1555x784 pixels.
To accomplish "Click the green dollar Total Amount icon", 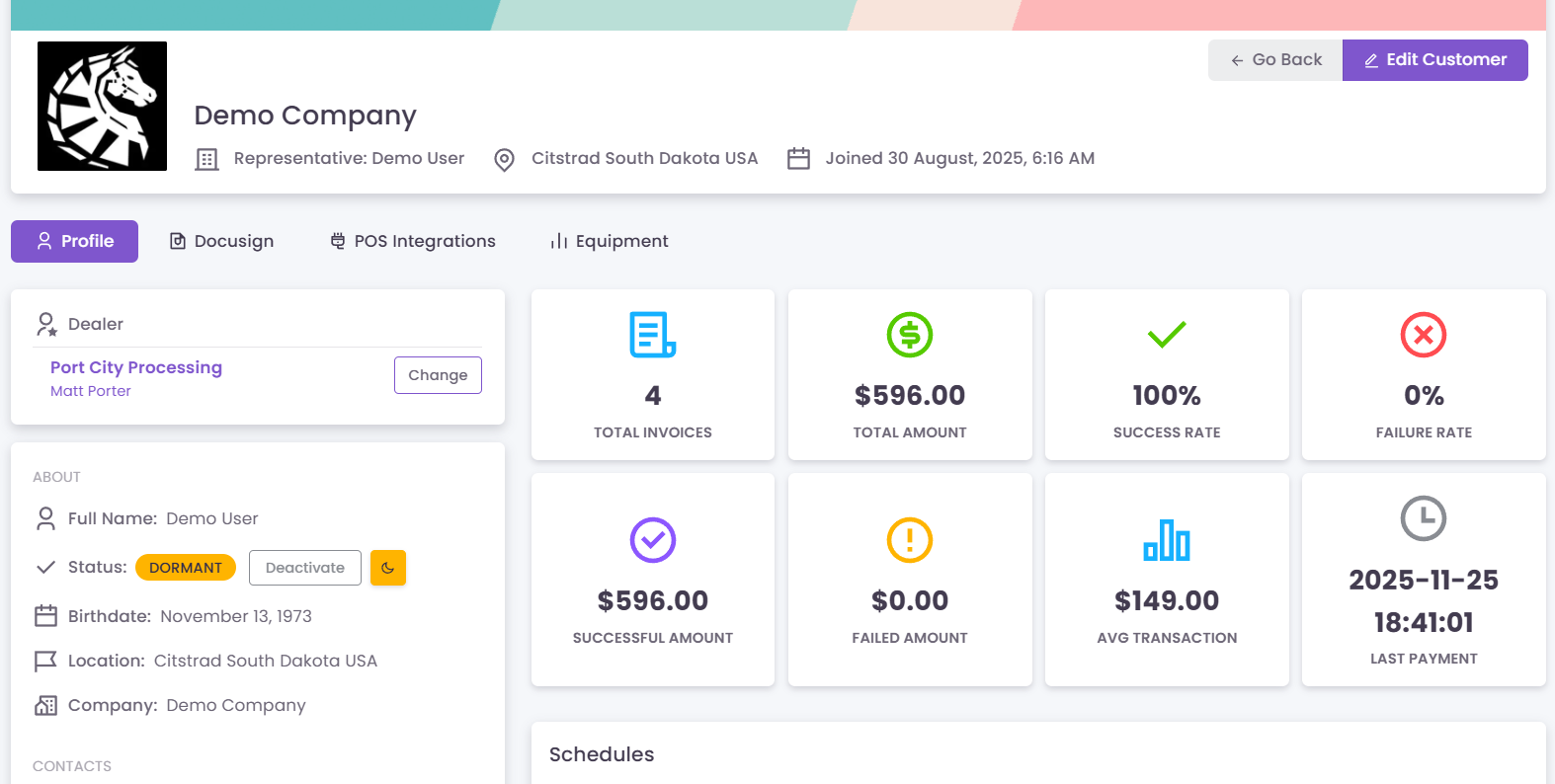I will point(909,335).
